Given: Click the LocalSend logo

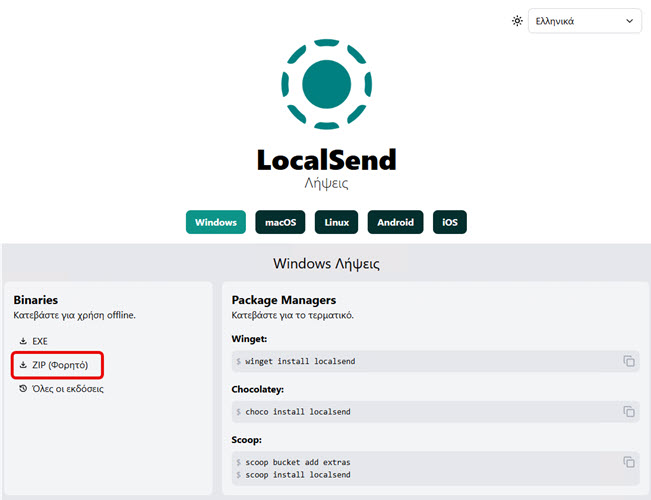Looking at the screenshot, I should (326, 84).
